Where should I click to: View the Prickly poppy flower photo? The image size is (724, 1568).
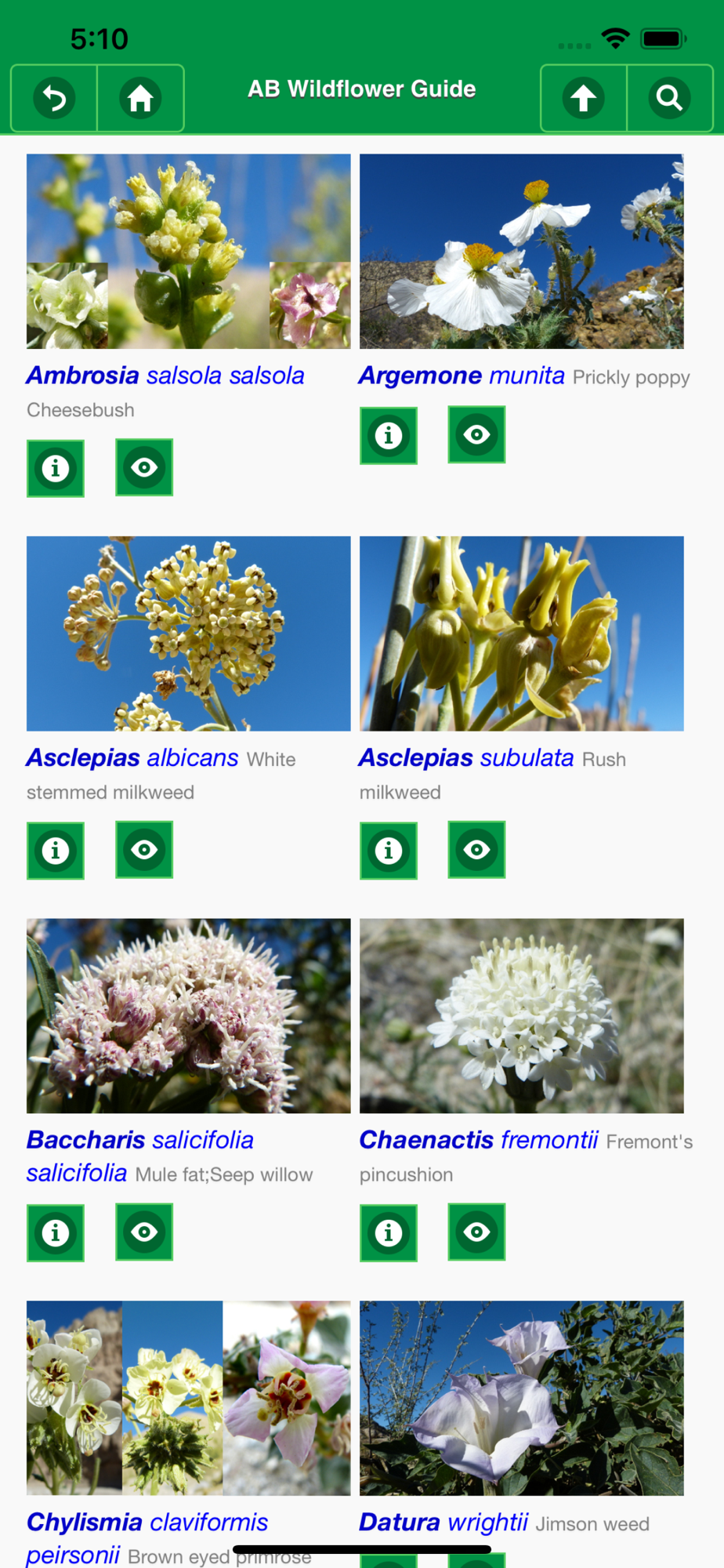(x=522, y=251)
